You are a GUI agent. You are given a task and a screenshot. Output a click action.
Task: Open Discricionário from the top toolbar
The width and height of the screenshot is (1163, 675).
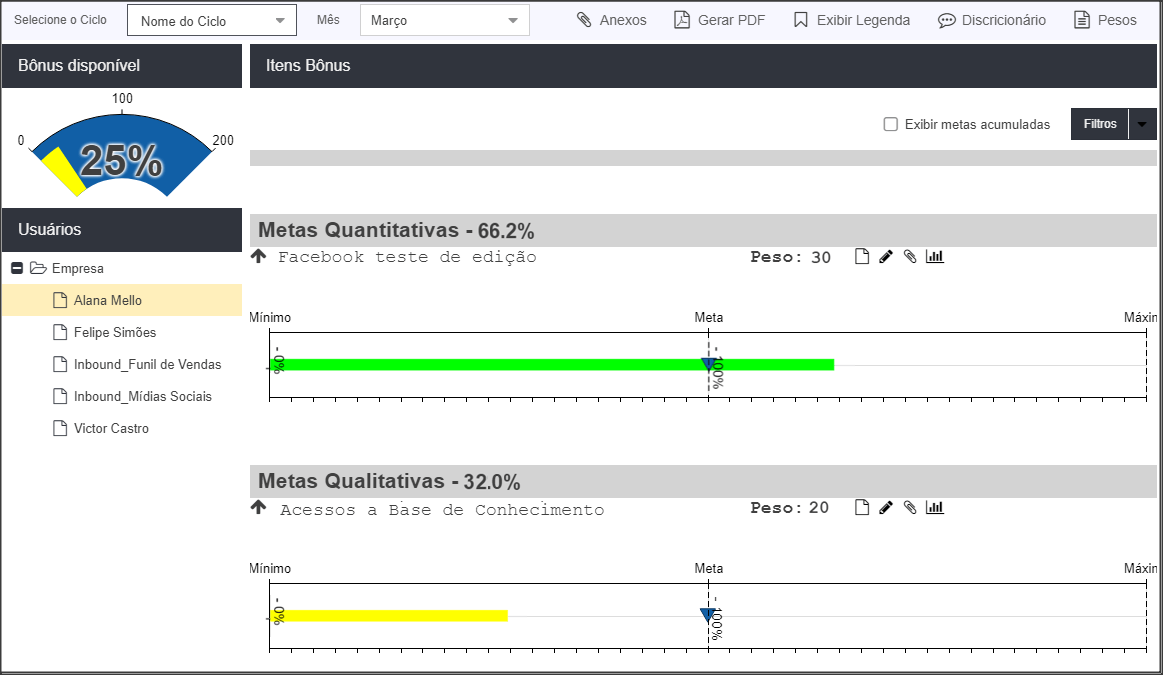coord(992,20)
